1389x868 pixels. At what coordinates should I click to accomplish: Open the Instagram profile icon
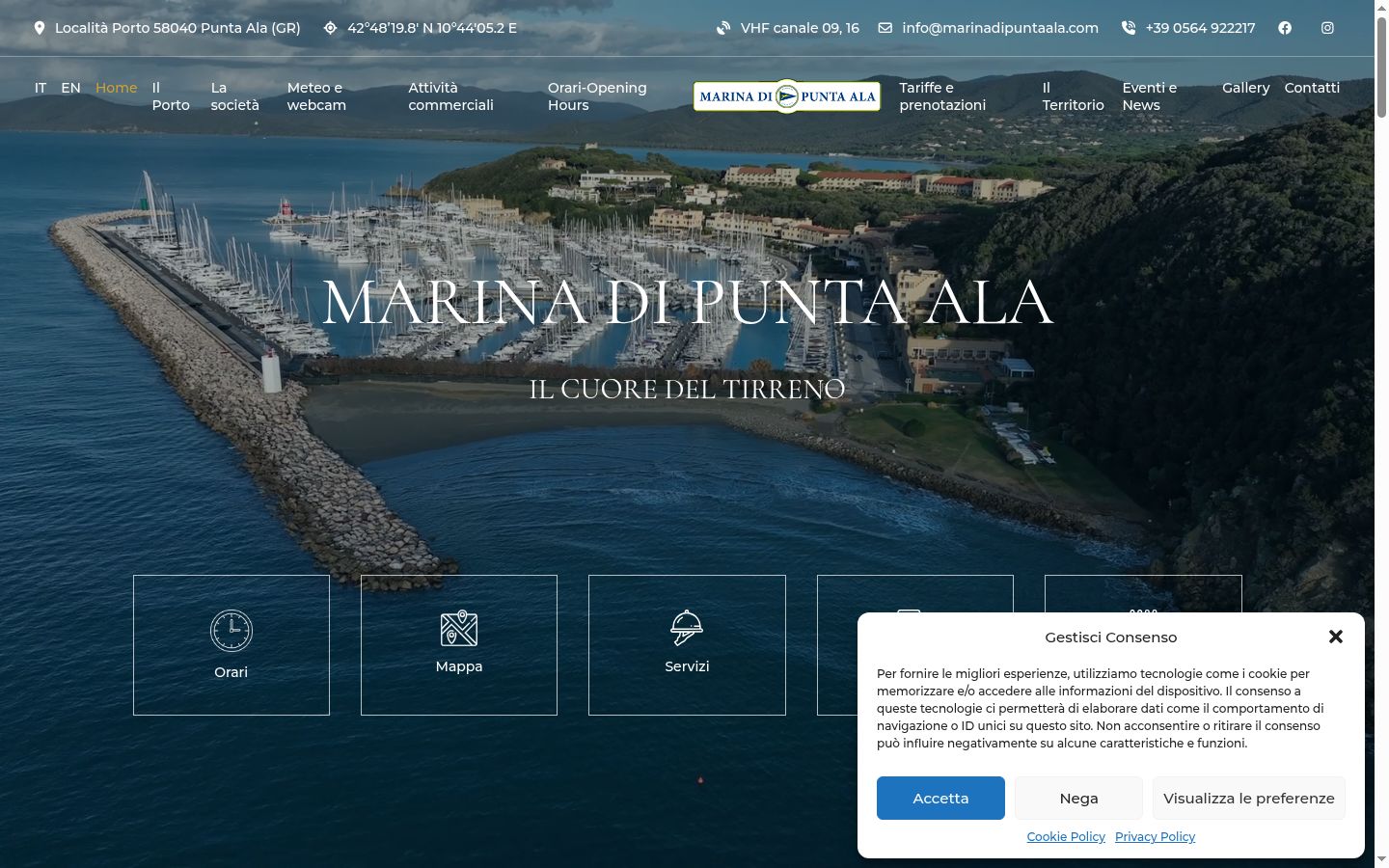[1327, 28]
